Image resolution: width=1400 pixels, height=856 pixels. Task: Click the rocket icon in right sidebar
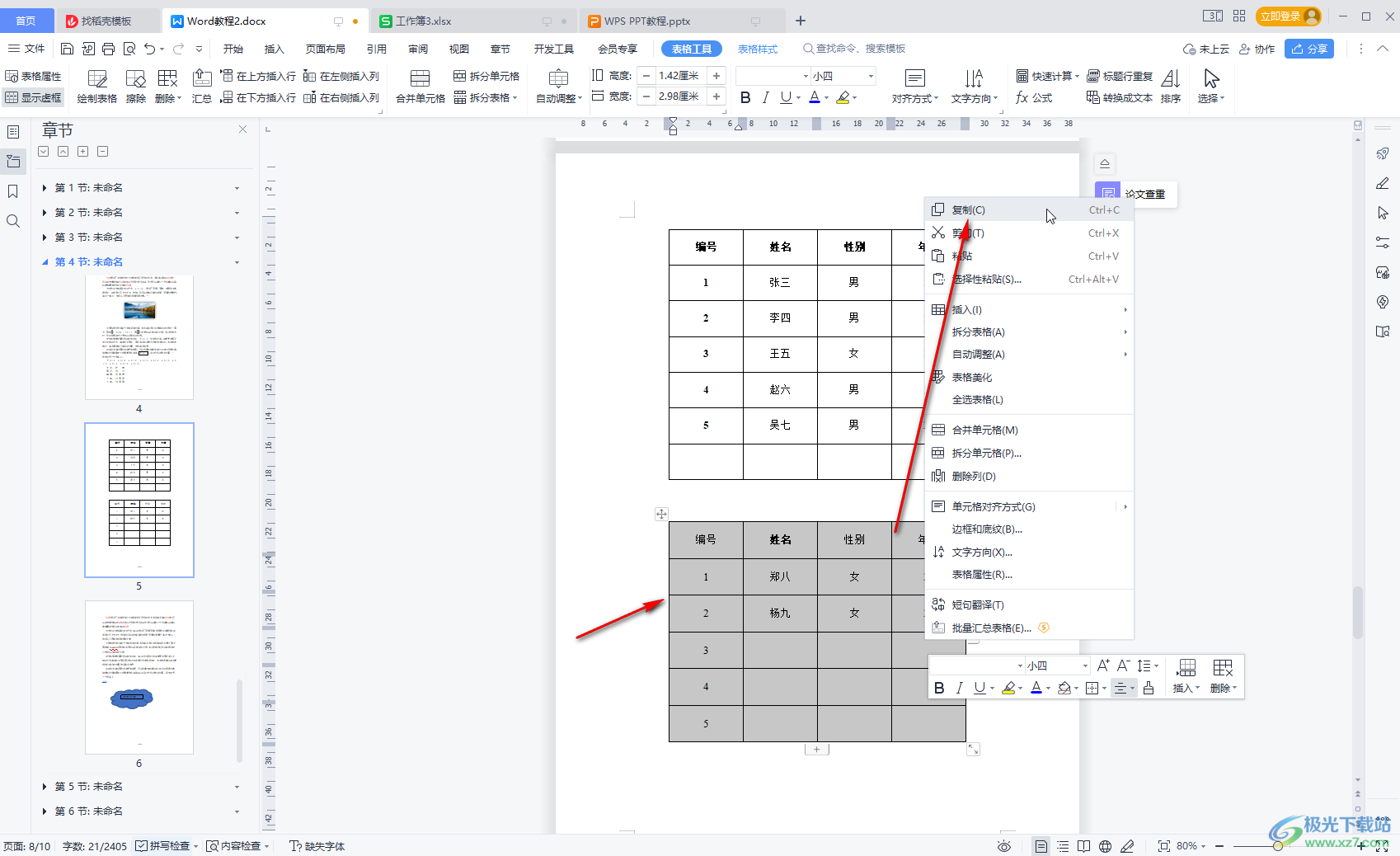[x=1383, y=153]
